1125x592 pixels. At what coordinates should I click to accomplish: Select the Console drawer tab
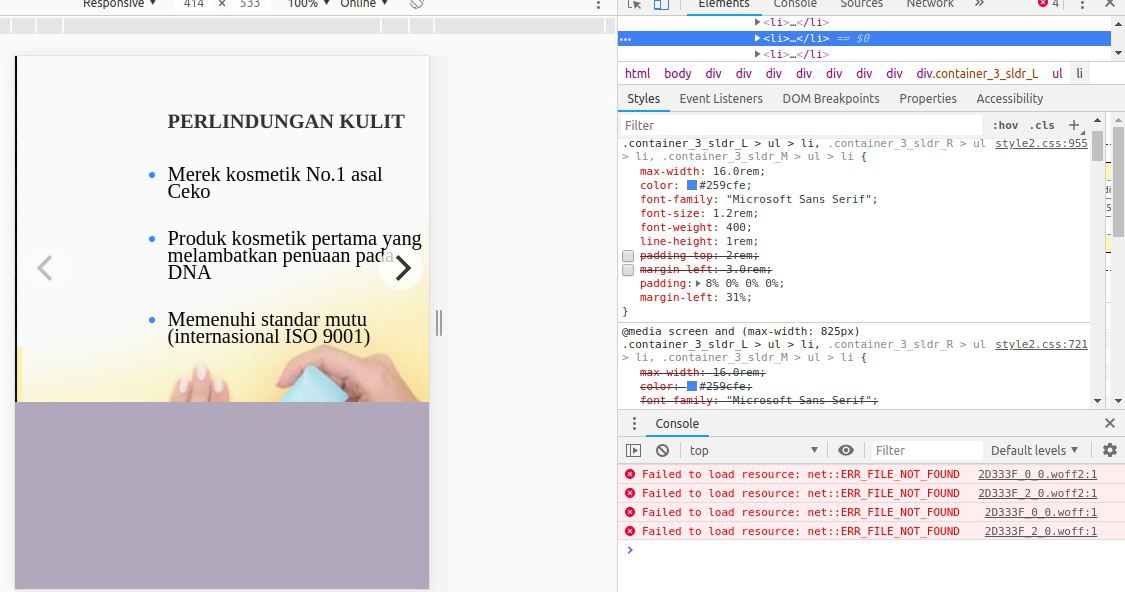point(677,423)
